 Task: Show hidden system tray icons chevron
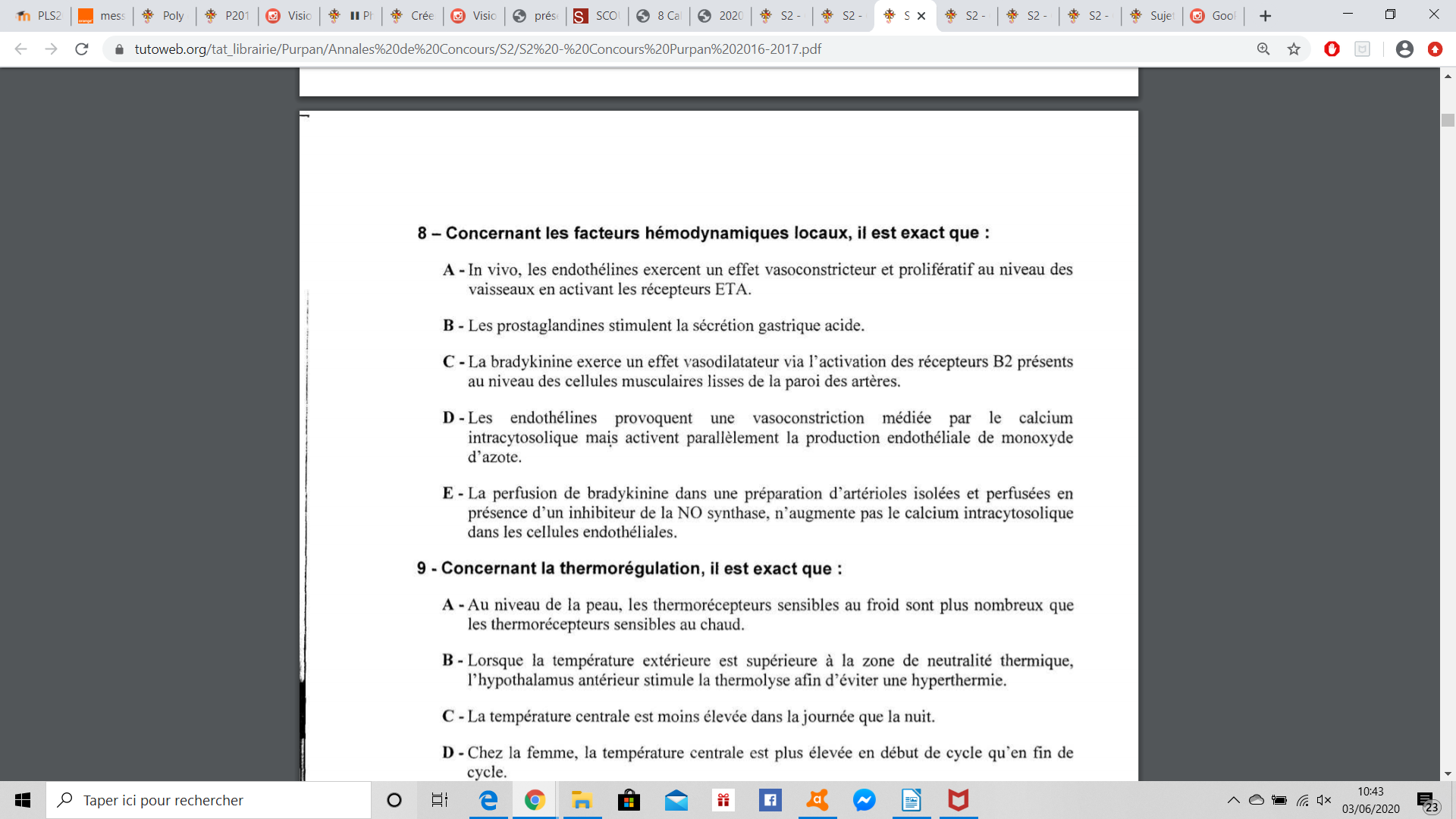tap(1233, 800)
